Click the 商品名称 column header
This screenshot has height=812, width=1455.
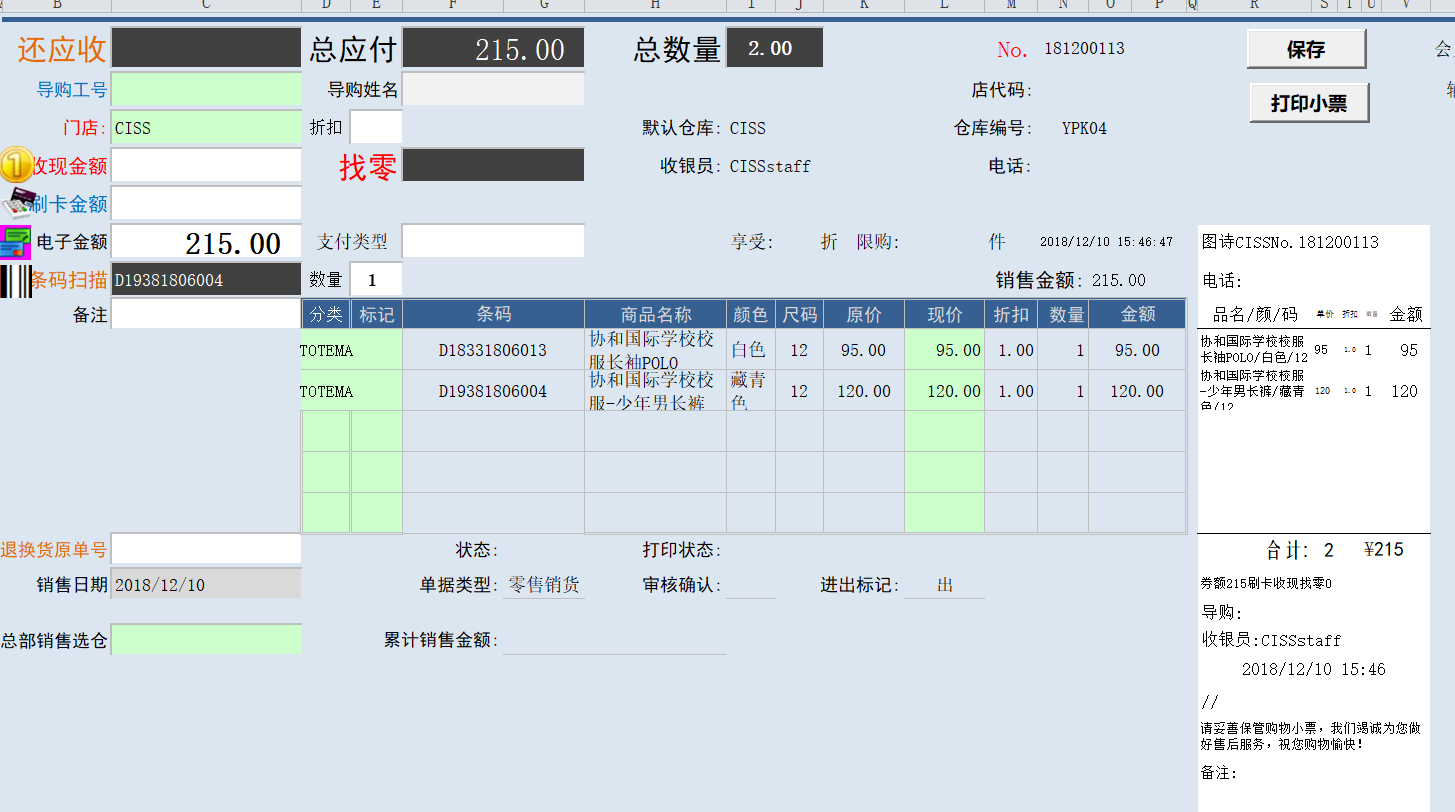(x=655, y=314)
